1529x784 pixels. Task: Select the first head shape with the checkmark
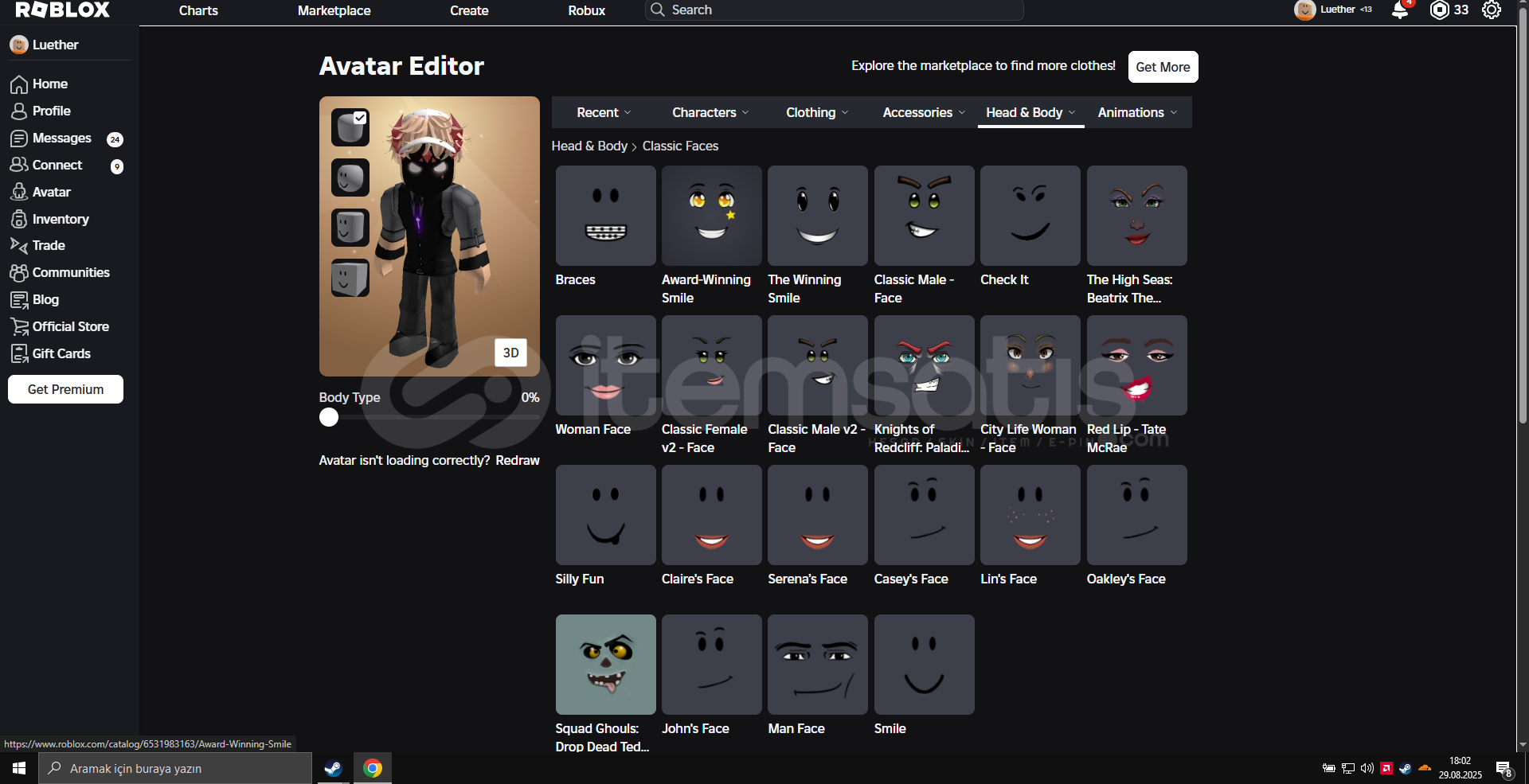350,127
